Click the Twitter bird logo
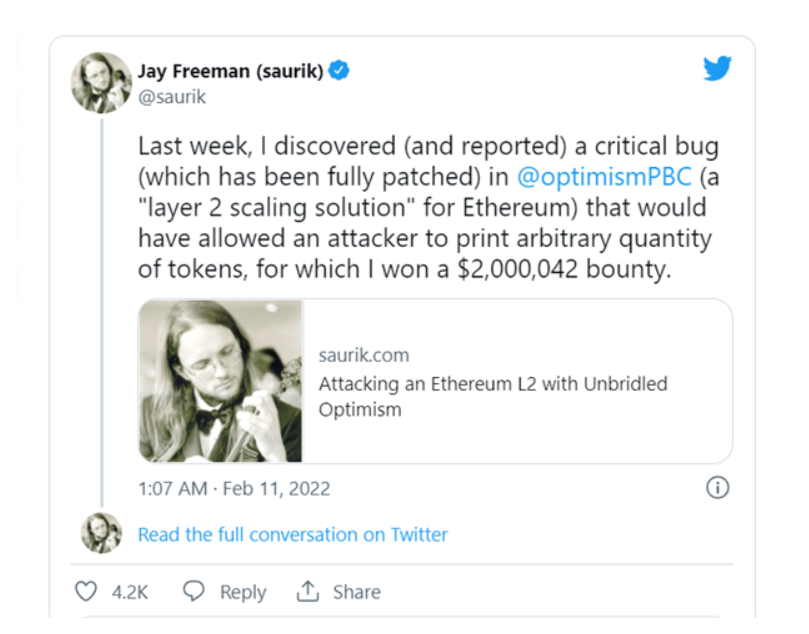The height and width of the screenshot is (634, 809). pyautogui.click(x=717, y=69)
